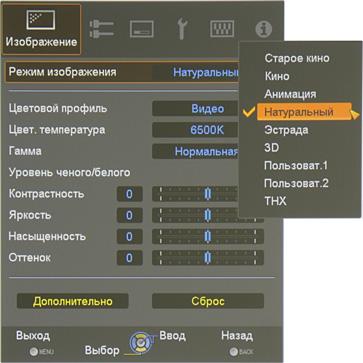The width and height of the screenshot is (363, 363).
Task: Open the Цветовой профиль dropdown showing Видео
Action: (x=195, y=109)
